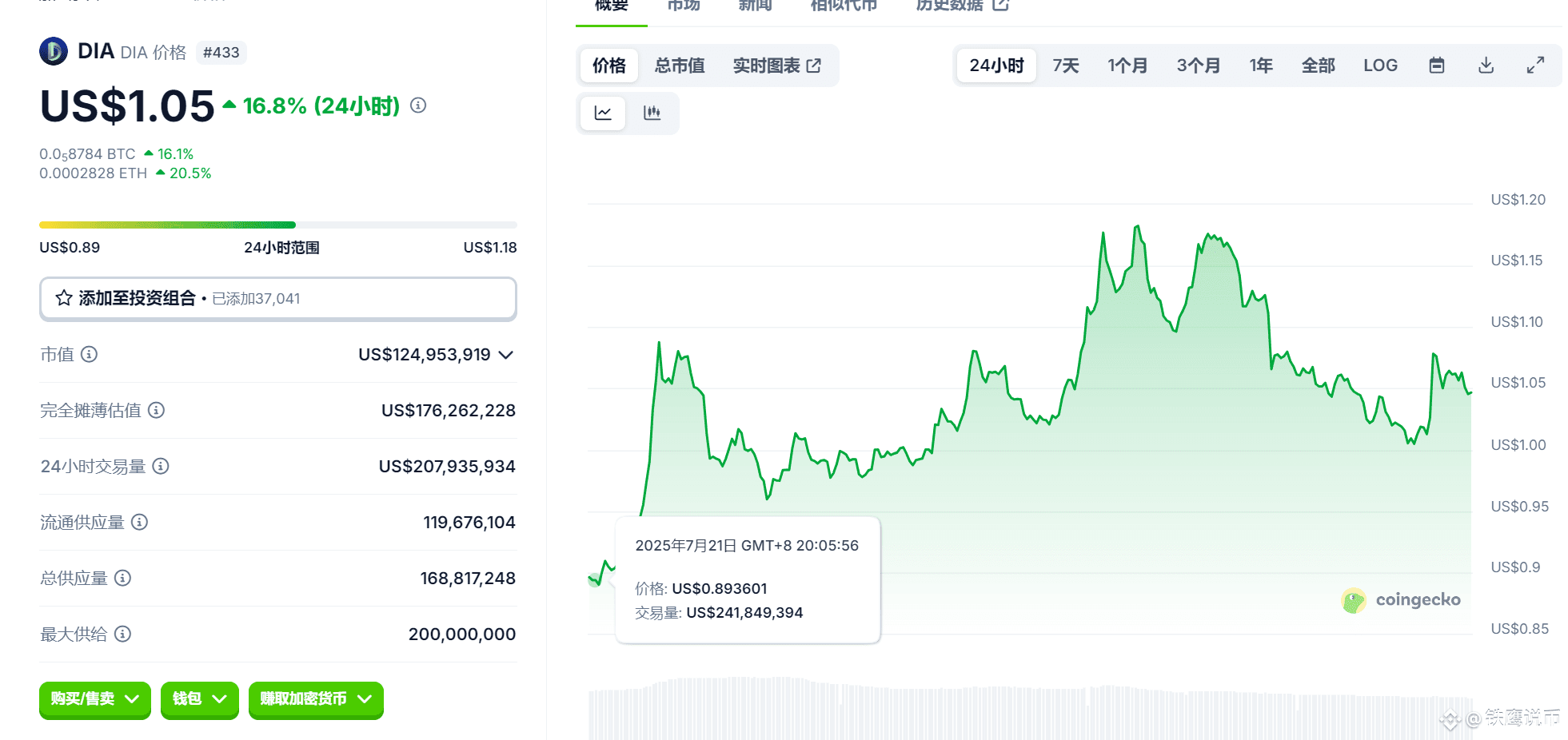Image resolution: width=1568 pixels, height=740 pixels.
Task: Toggle the LOG scale option
Action: pyautogui.click(x=1380, y=66)
